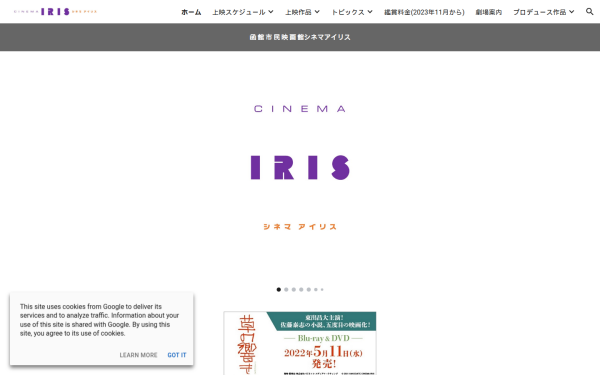Open the トピックス menu item

coord(348,12)
